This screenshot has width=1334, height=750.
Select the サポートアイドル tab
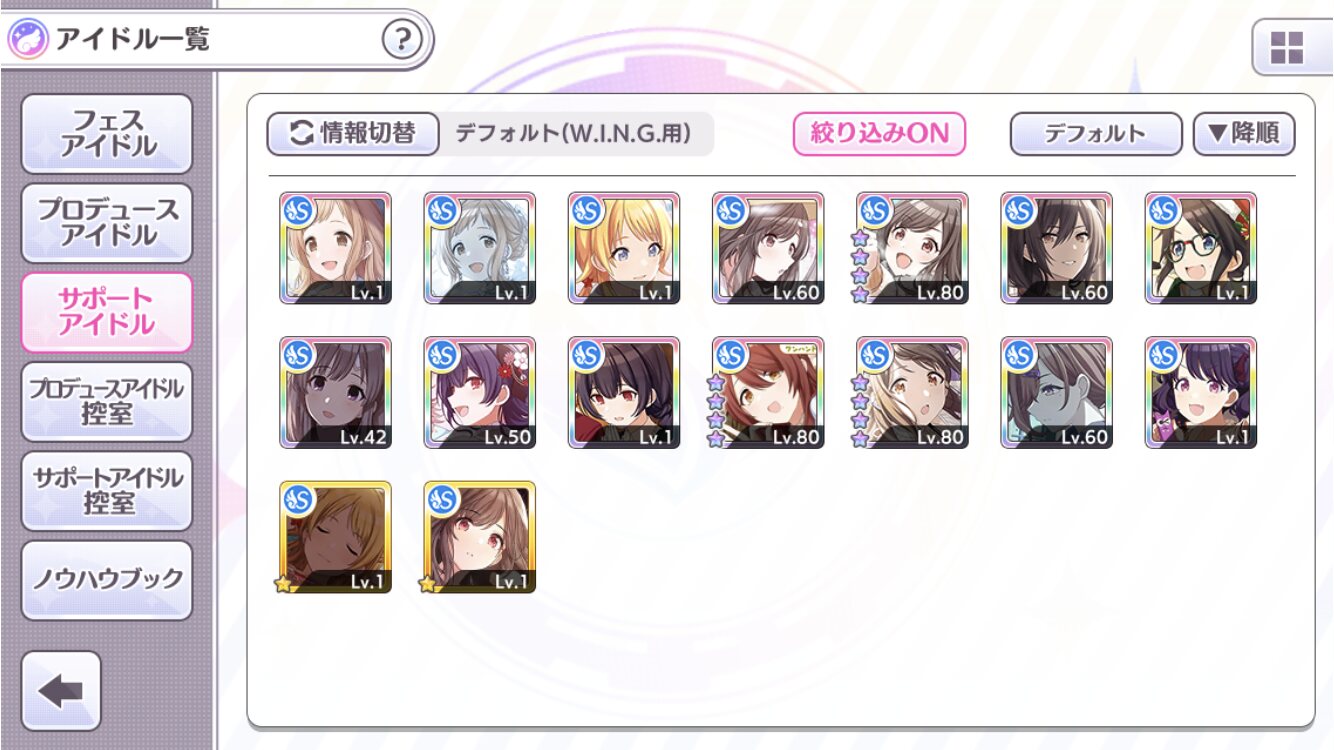point(107,312)
